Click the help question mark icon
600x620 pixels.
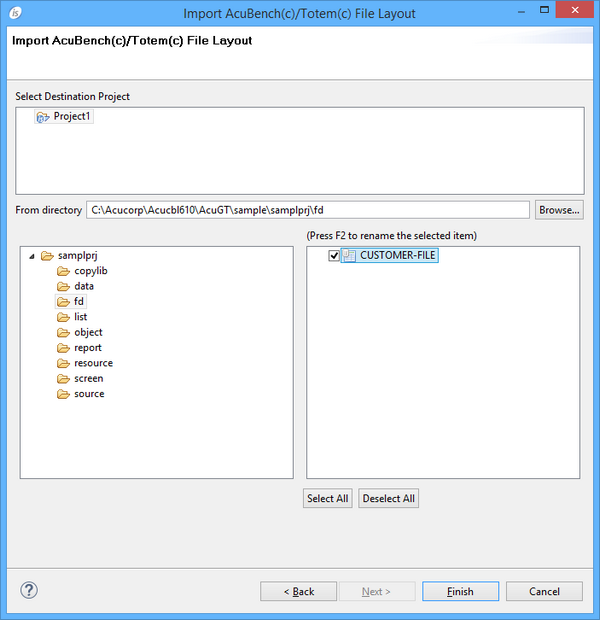(x=29, y=591)
